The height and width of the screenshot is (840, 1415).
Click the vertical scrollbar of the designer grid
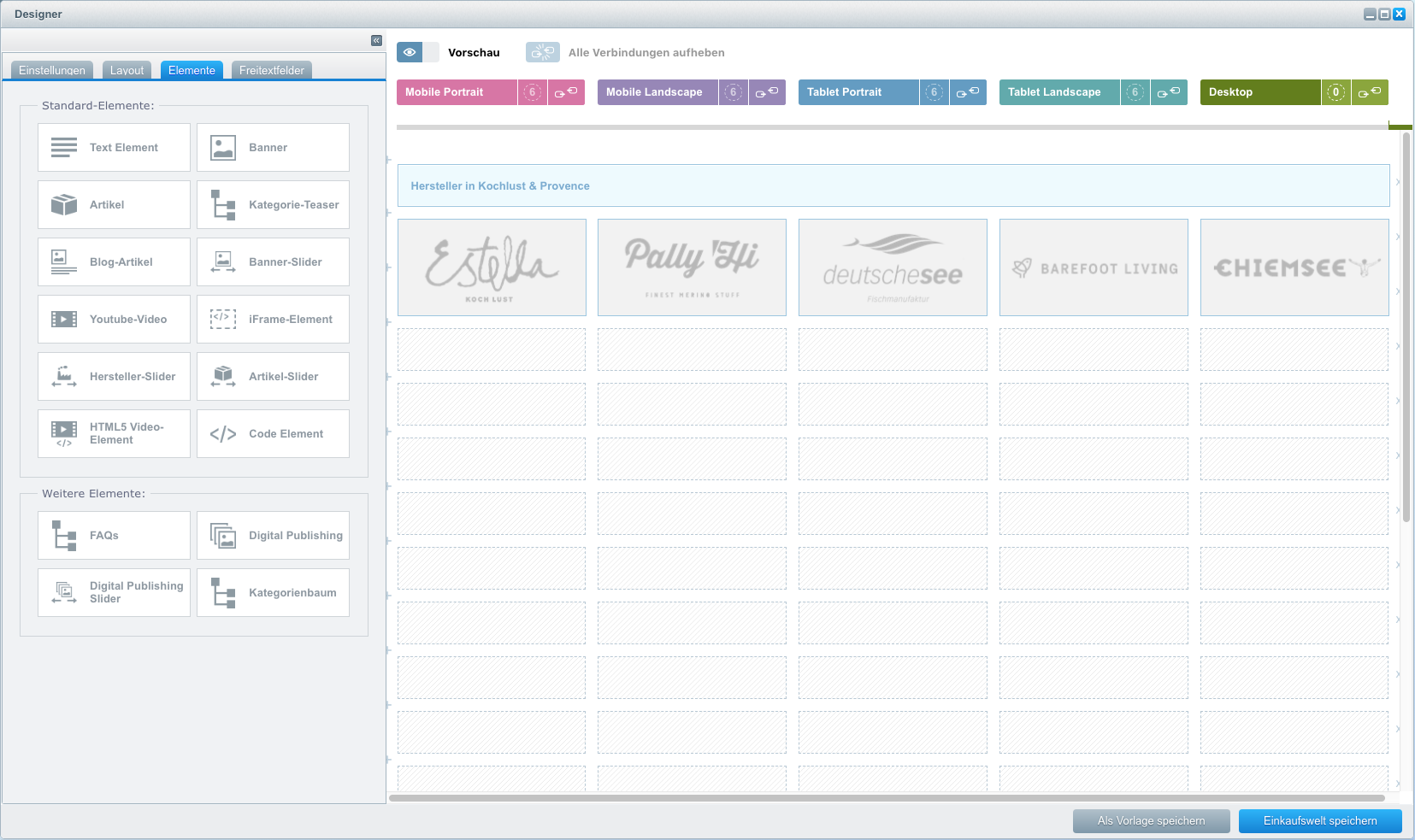(1406, 326)
